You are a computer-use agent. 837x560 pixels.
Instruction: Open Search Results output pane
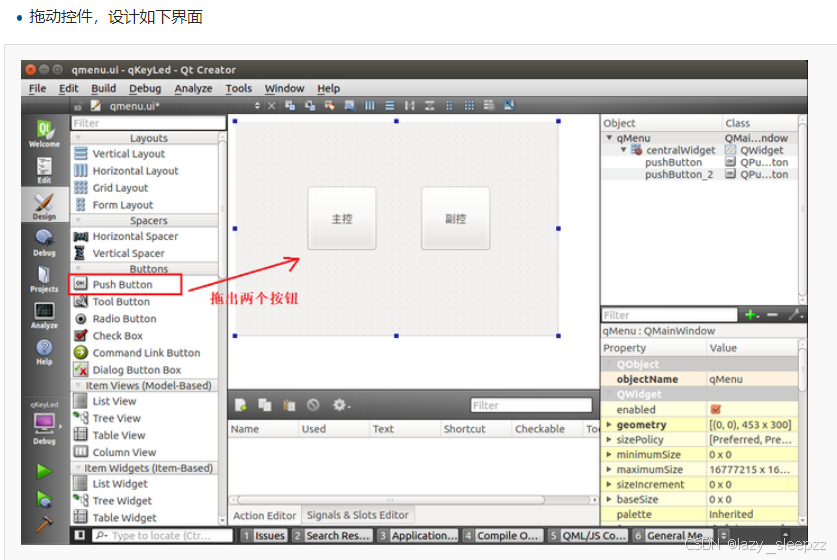tap(332, 535)
